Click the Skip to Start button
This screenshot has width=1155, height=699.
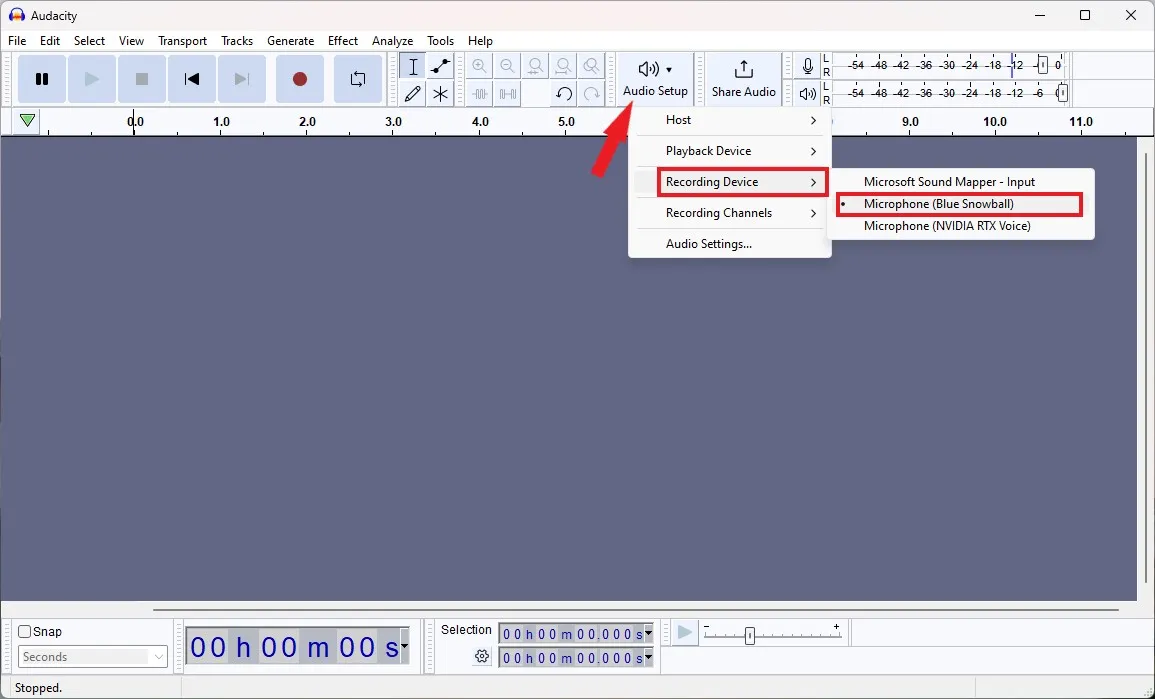192,78
